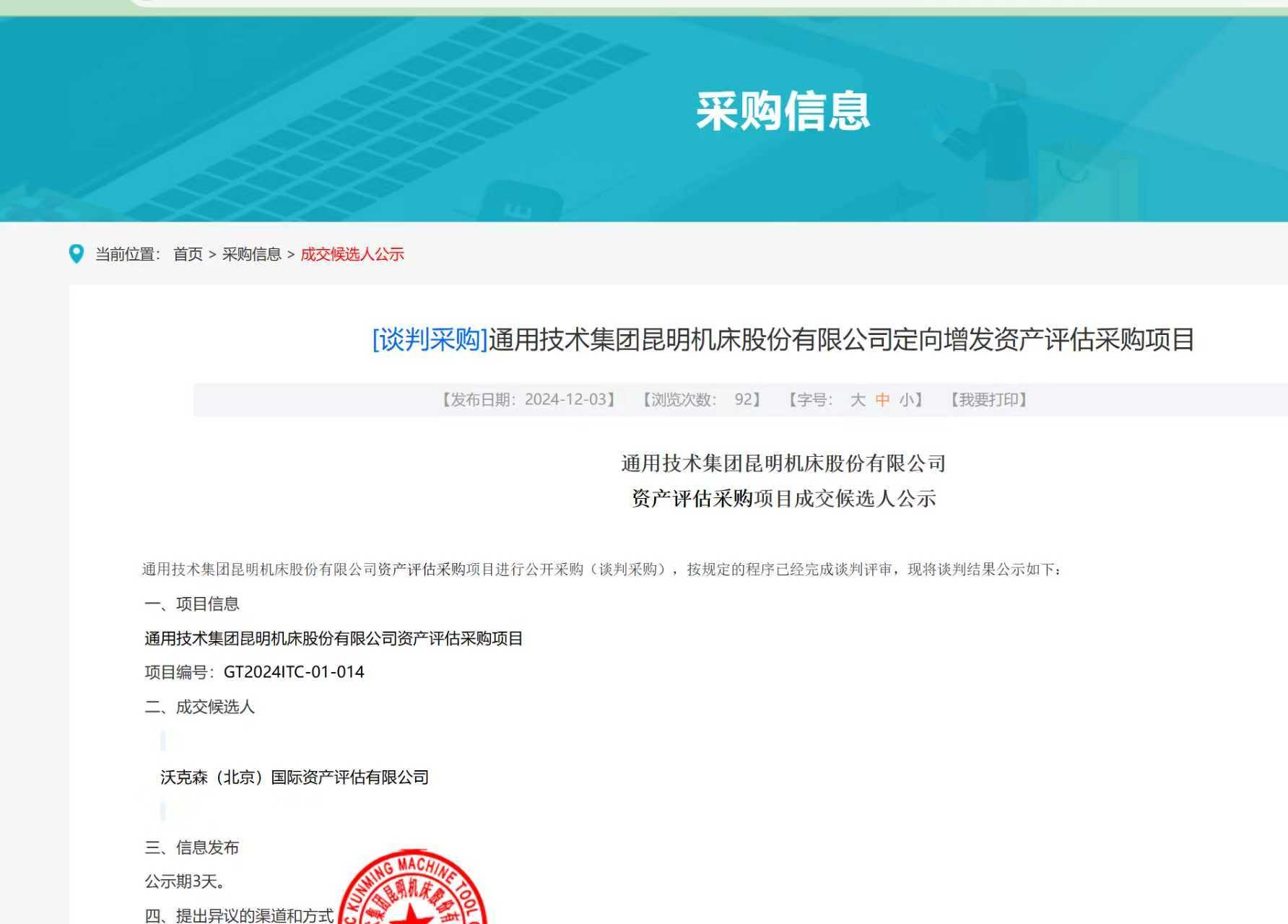The width and height of the screenshot is (1288, 924).
Task: Click the 采购信息 banner heading
Action: pos(783,111)
